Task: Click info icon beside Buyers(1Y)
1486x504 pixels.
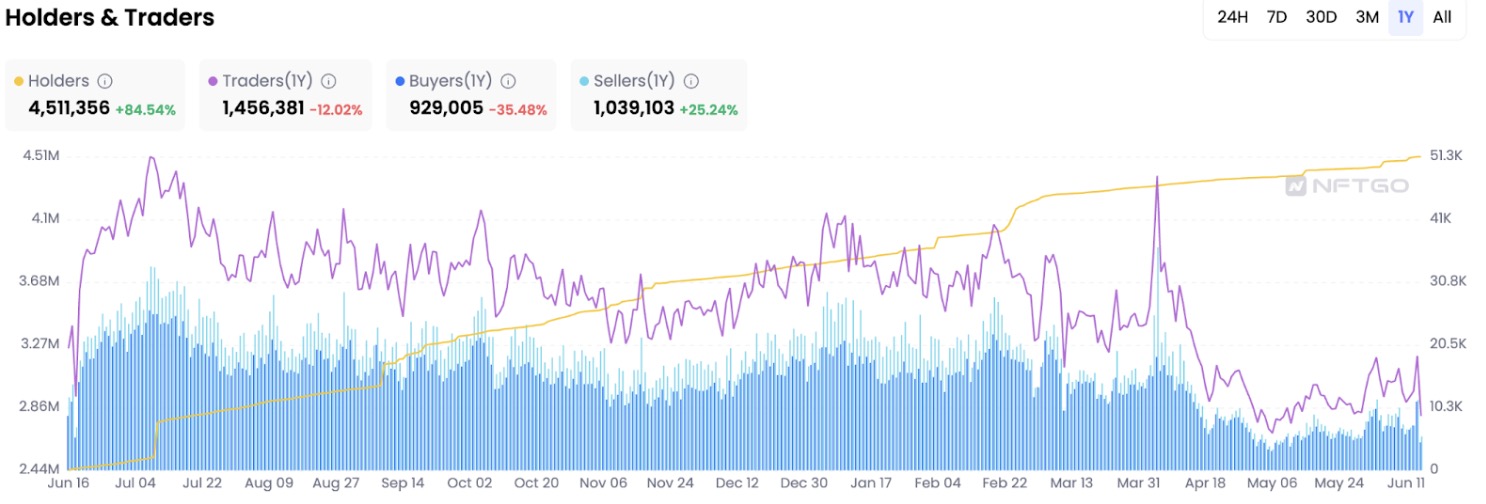Action: [x=508, y=82]
